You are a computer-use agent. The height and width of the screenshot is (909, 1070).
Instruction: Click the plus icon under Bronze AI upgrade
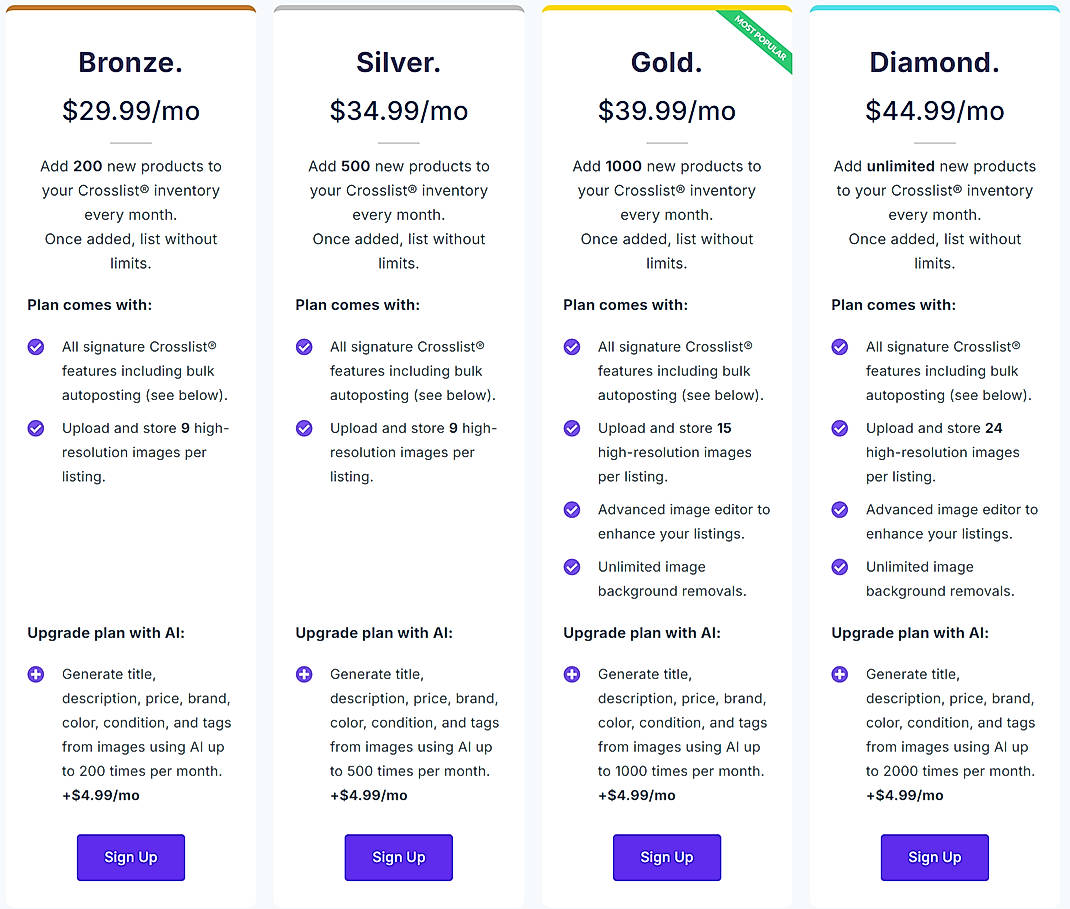[x=36, y=674]
